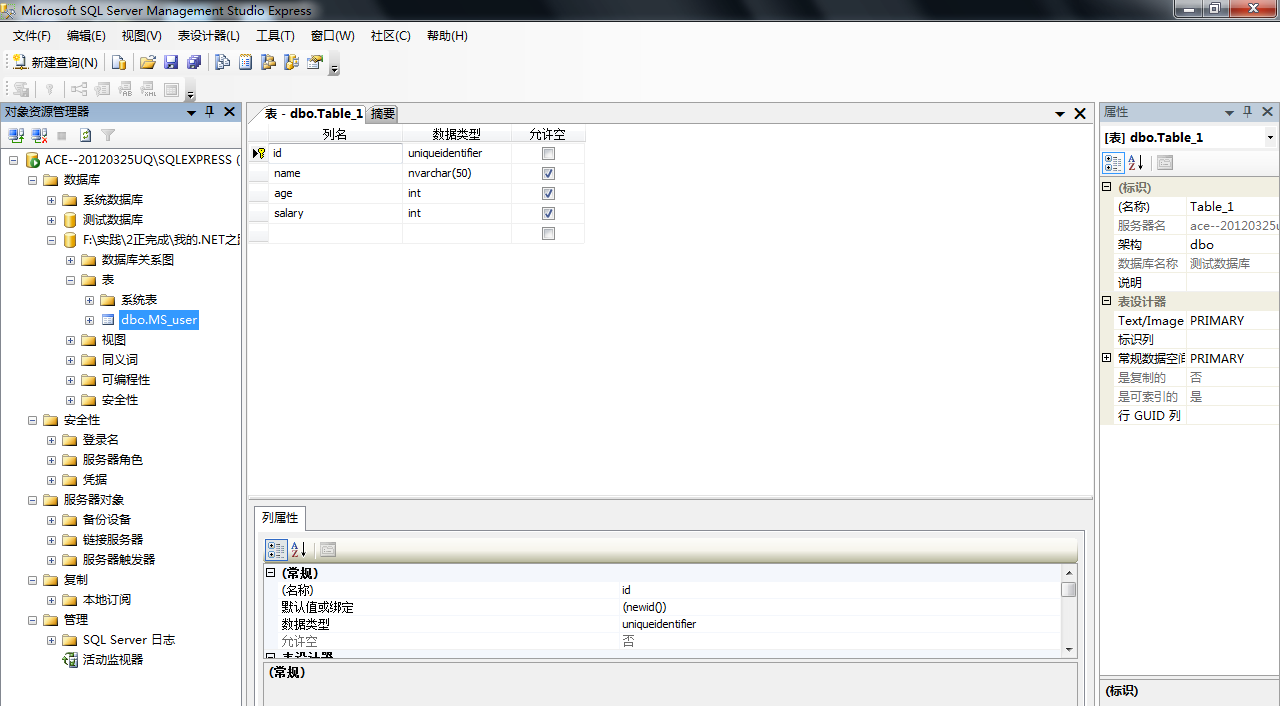
Task: Click the set primary key icon
Action: pyautogui.click(x=49, y=89)
